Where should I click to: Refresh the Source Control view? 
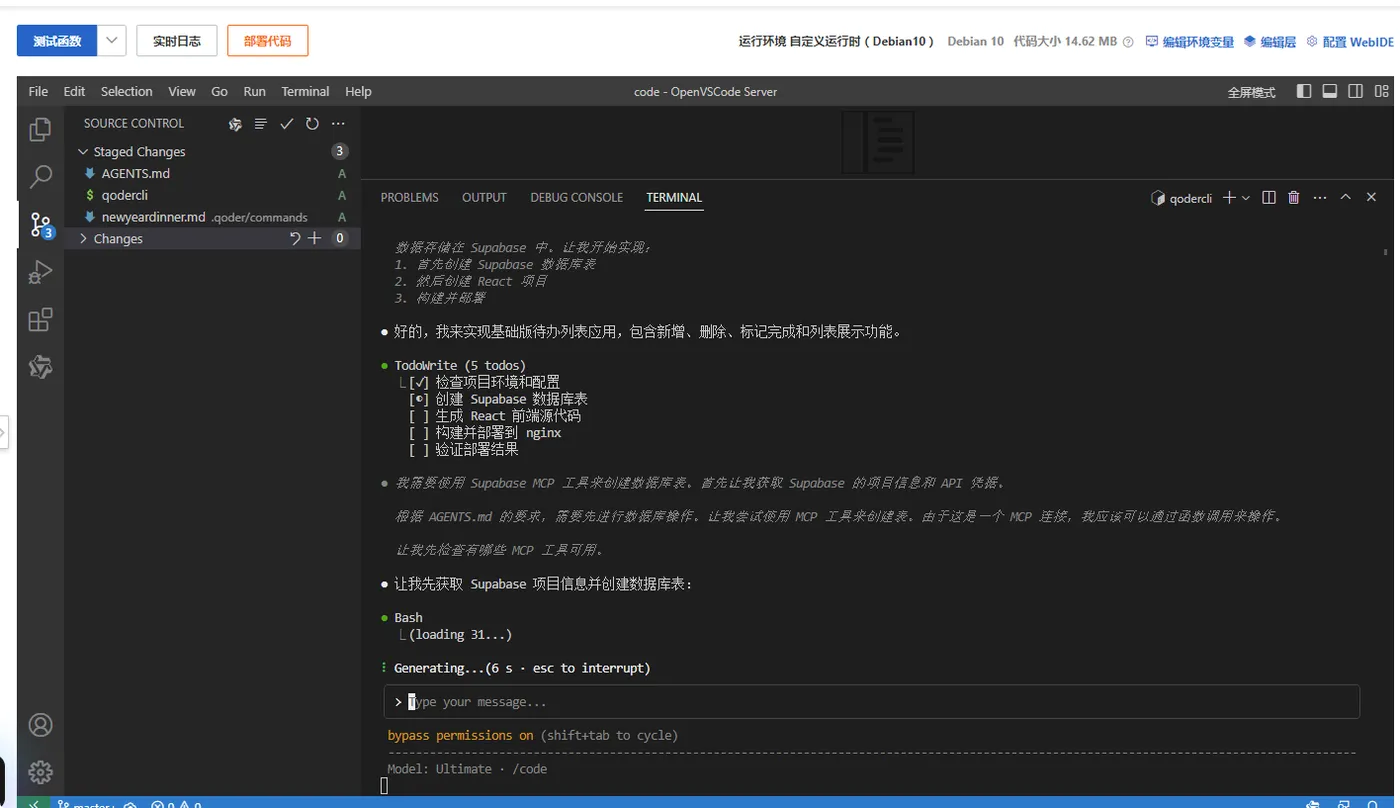point(311,123)
